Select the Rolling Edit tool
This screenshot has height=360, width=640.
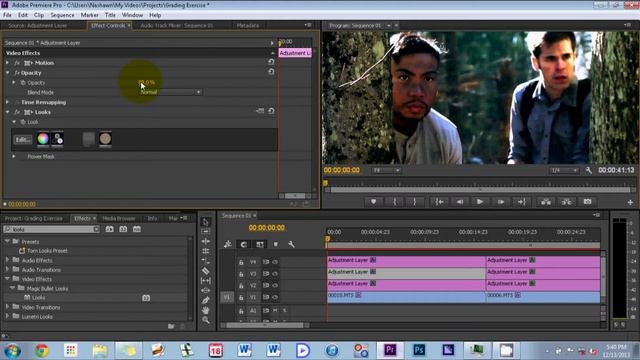[x=206, y=251]
